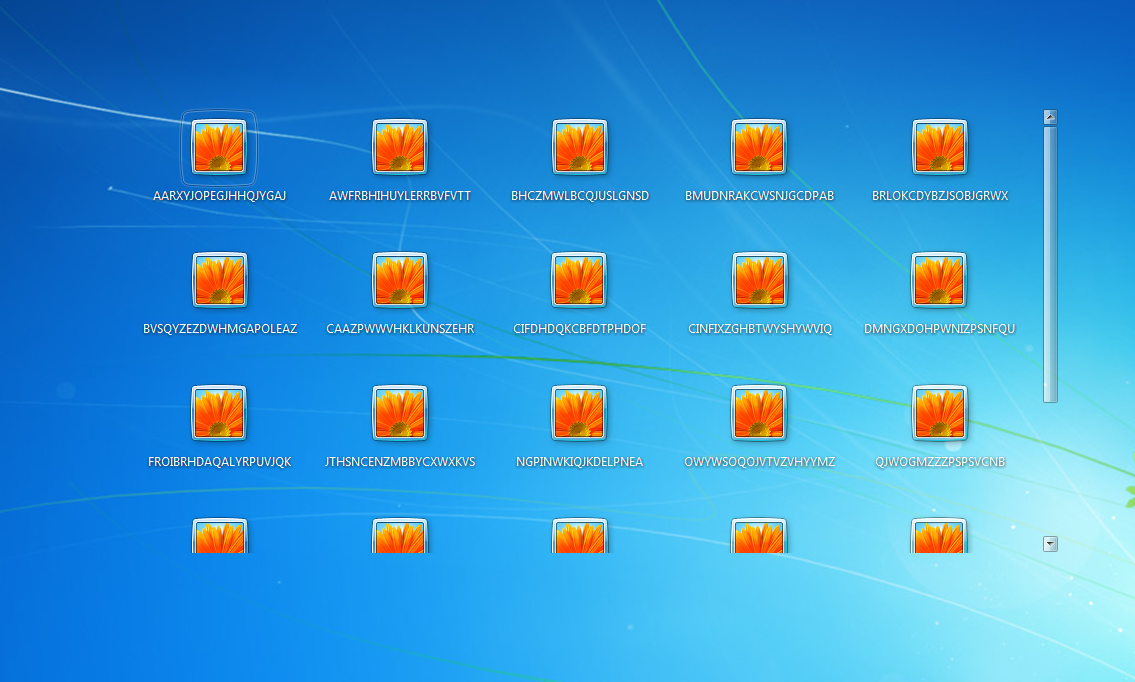Open the BMUDNRAKCWSNJGCDPAB account tile
Image resolution: width=1135 pixels, height=682 pixels.
pos(759,147)
